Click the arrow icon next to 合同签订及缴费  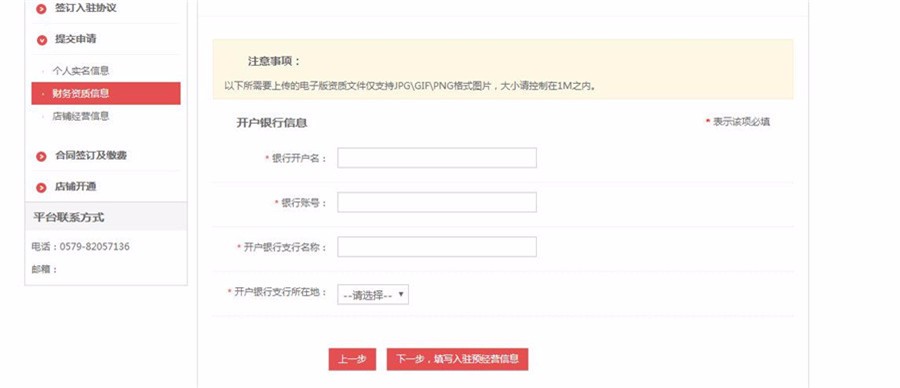click(x=41, y=157)
